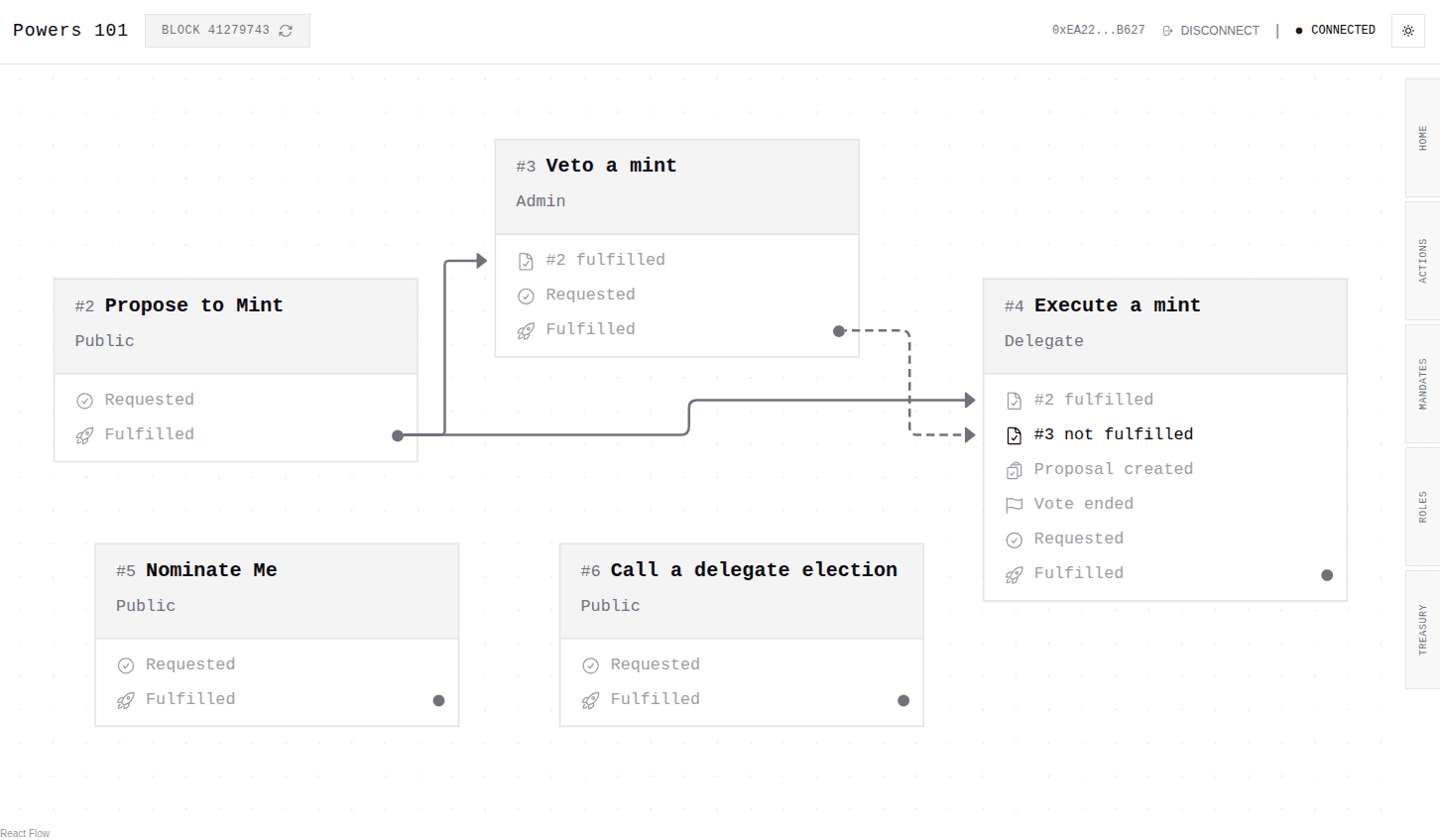Screen dimensions: 1440x840
Task: Click the Vote ended flag icon in Execute a mint
Action: tap(1014, 504)
